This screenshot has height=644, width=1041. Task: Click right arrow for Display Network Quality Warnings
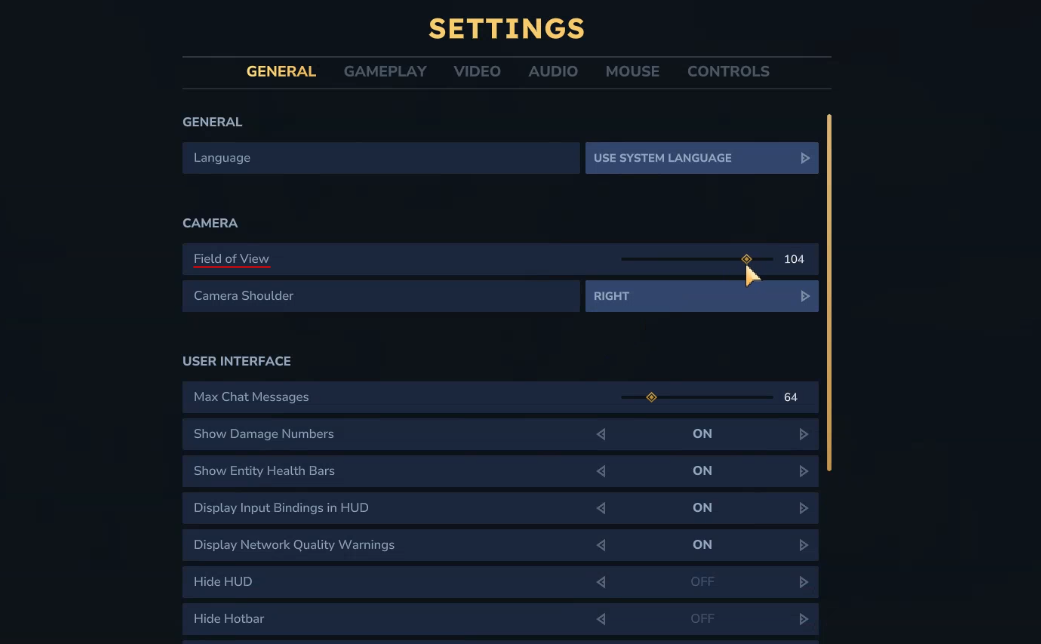point(804,545)
